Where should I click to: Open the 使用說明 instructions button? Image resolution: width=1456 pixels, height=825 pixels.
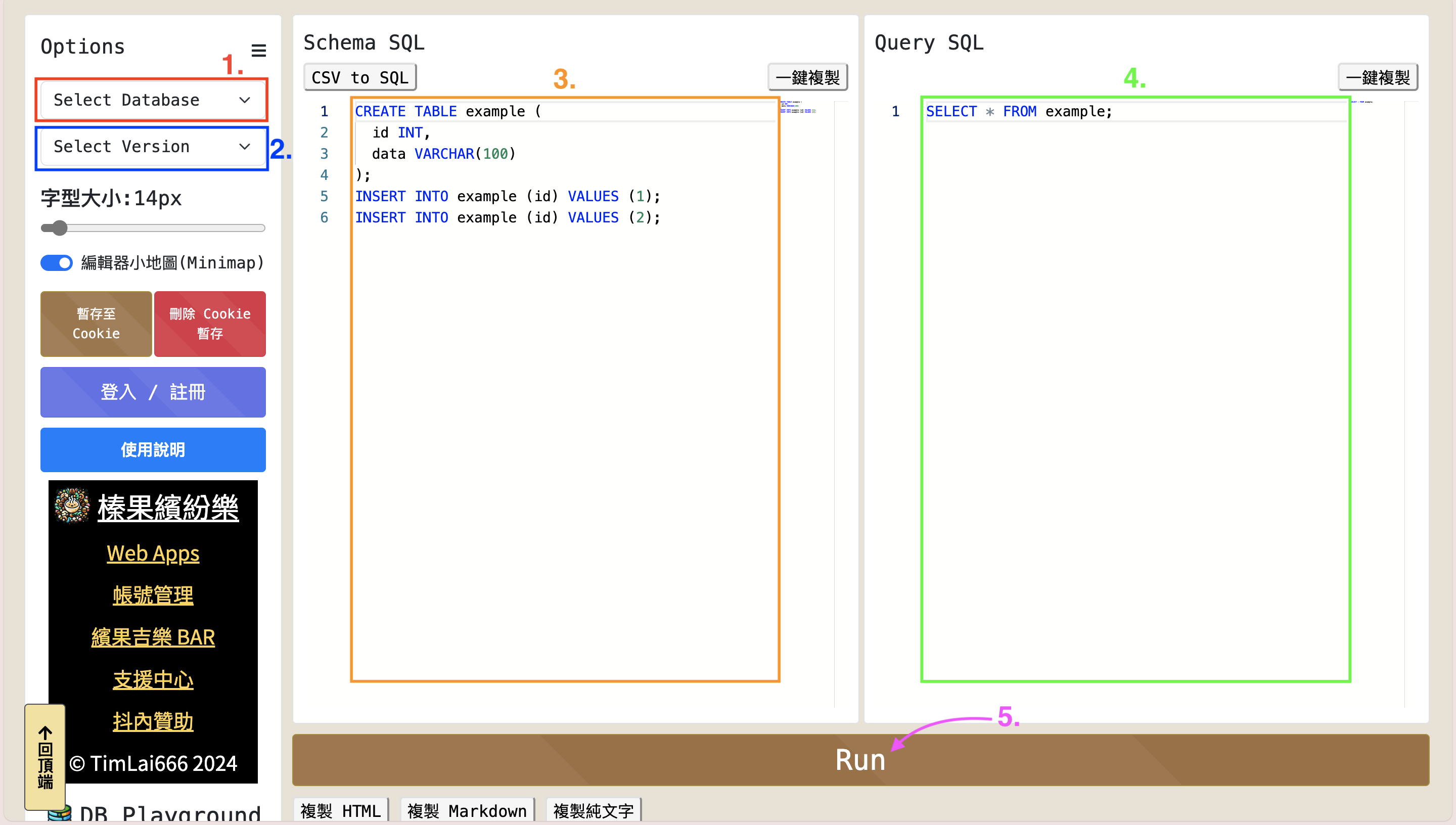(x=153, y=450)
